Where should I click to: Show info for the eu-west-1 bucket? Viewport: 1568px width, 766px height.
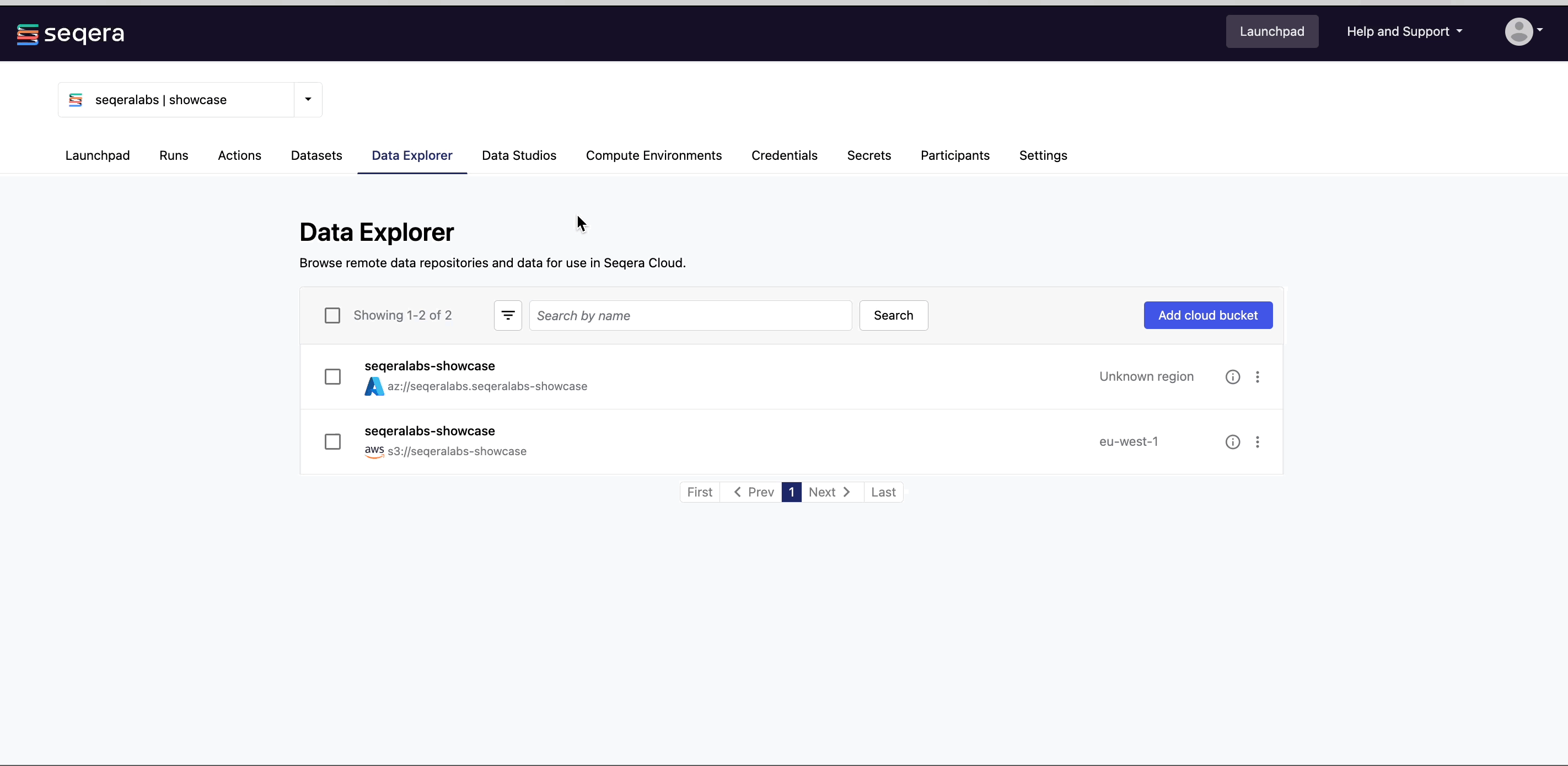point(1233,442)
